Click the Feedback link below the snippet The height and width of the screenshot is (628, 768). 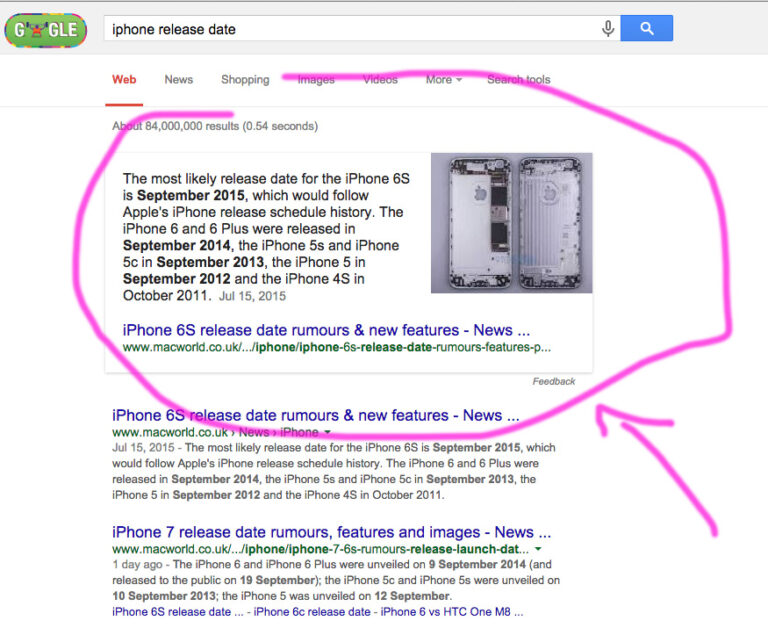coord(553,382)
